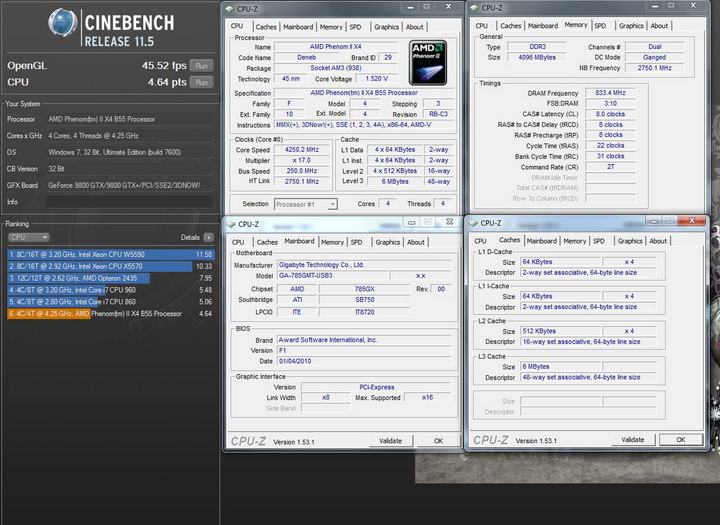Open the Graphics tab in Caches window
The image size is (720, 525).
pyautogui.click(x=630, y=241)
